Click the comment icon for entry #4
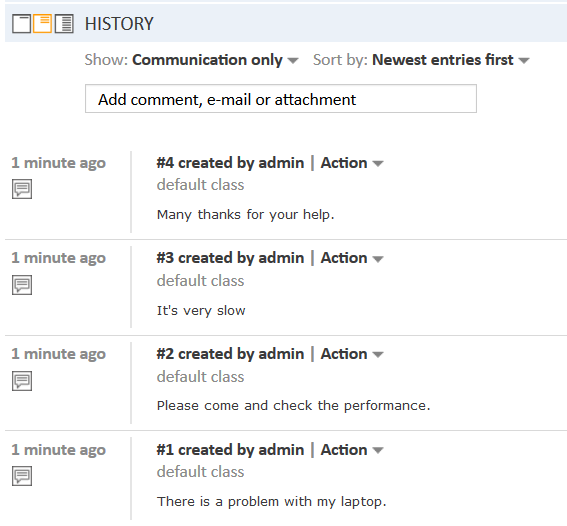The image size is (567, 526). 22,189
